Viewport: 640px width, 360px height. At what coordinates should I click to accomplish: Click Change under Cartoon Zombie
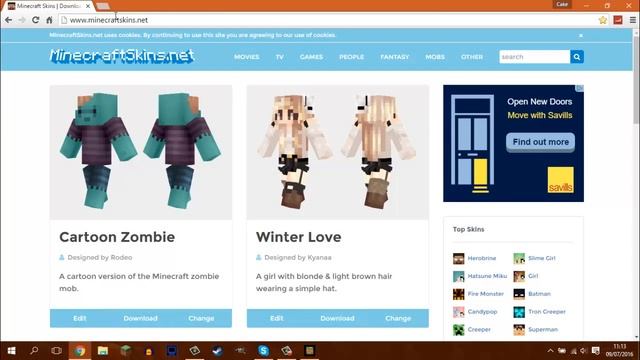click(x=201, y=318)
